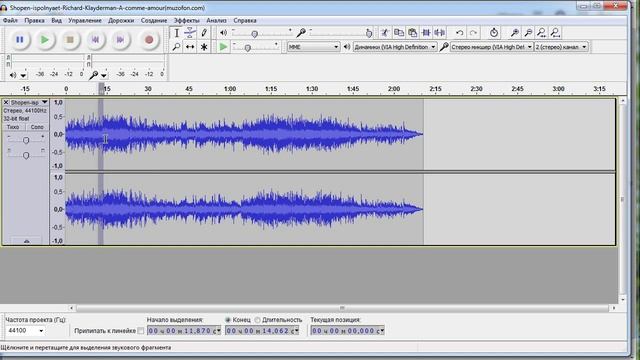Viewport: 640px width, 360px height.
Task: Click the Cut (scissors) icon
Action: click(384, 33)
